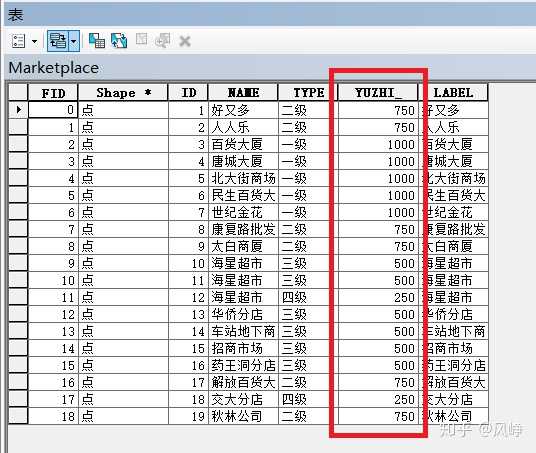Click the Zoom To Selected icon
Screen dimensions: 536x453
(163, 40)
